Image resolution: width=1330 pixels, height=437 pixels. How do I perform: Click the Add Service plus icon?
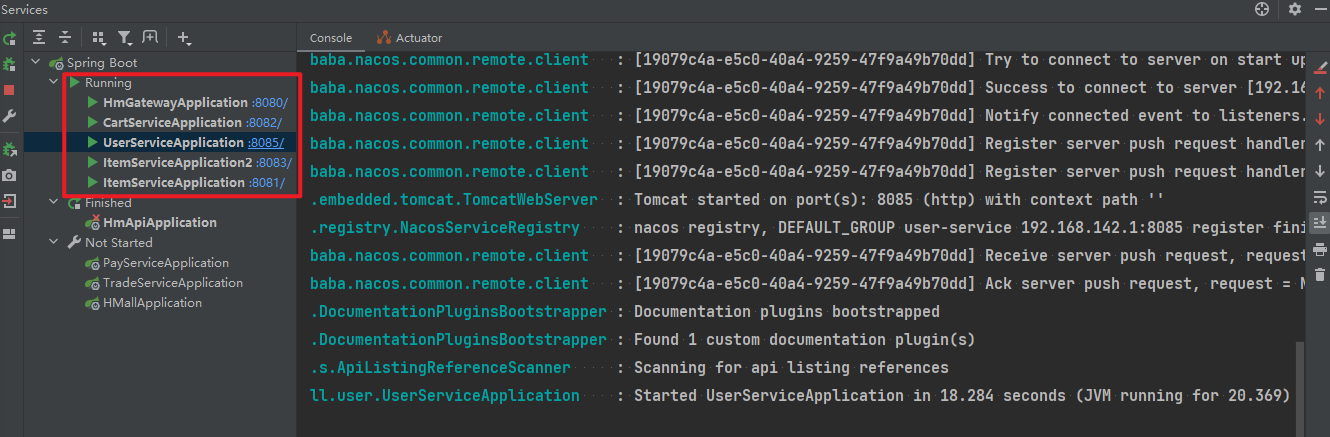184,38
